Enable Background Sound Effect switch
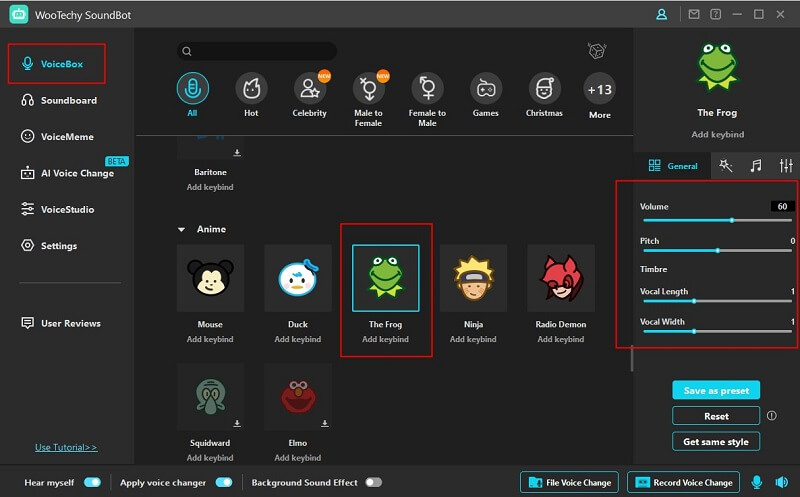 (373, 482)
